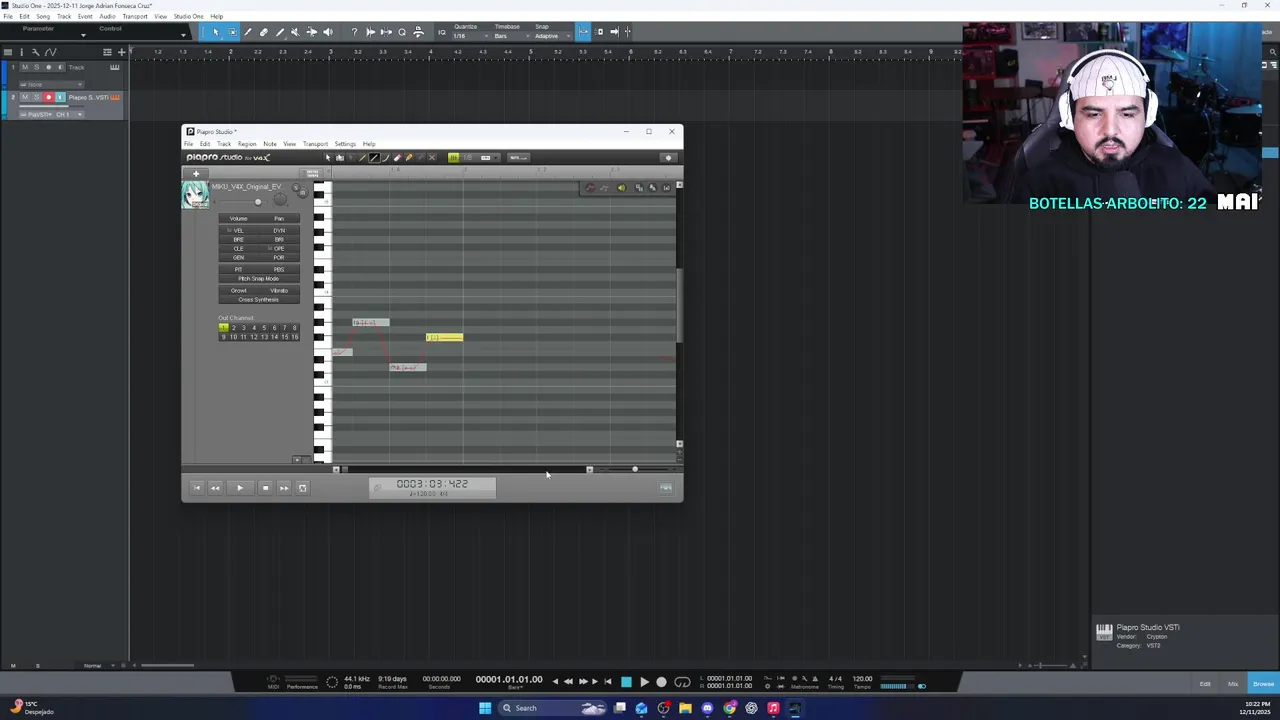Click the Add Track plus icon in track list
The image size is (1280, 720).
[x=122, y=52]
